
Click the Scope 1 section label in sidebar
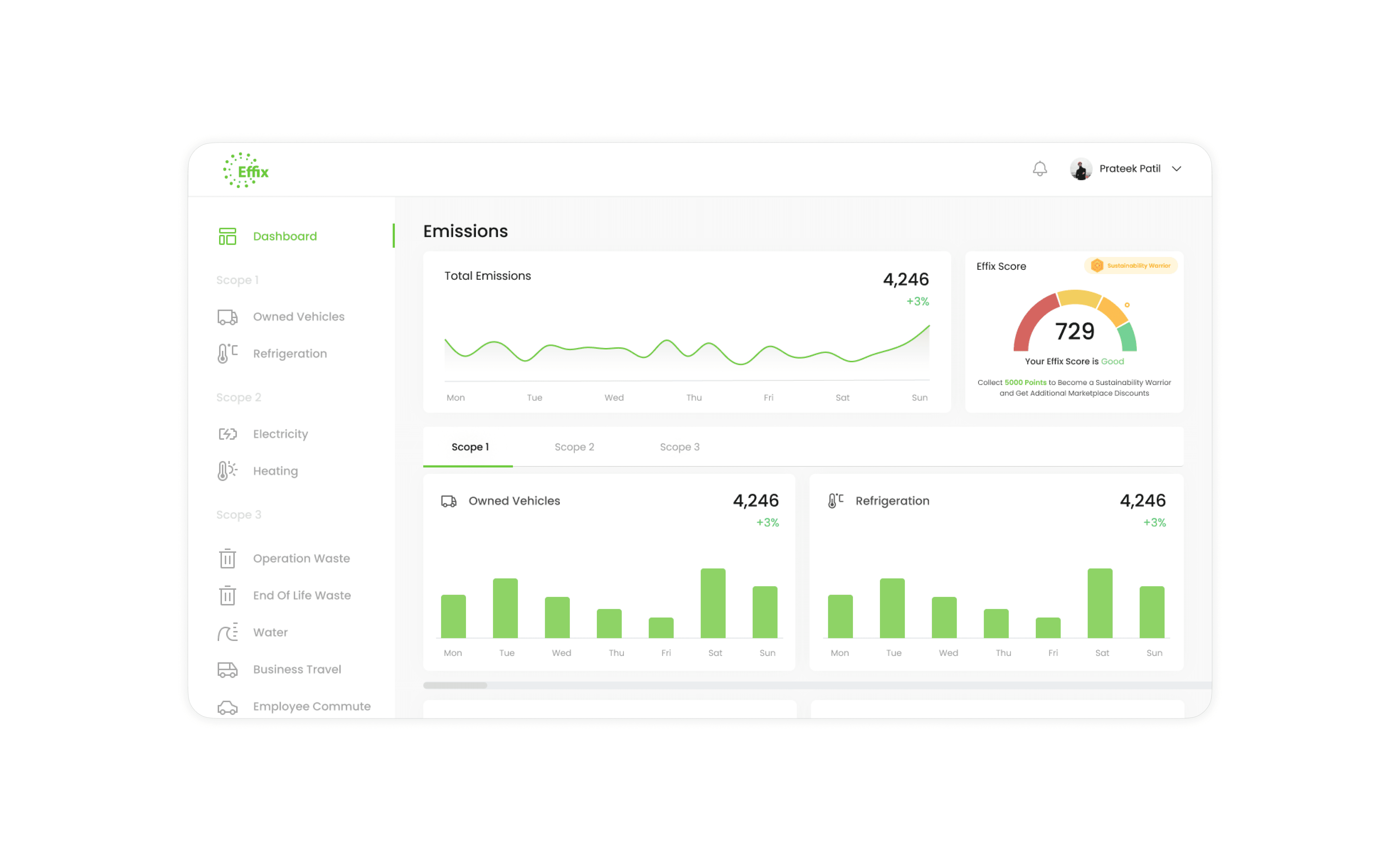237,280
